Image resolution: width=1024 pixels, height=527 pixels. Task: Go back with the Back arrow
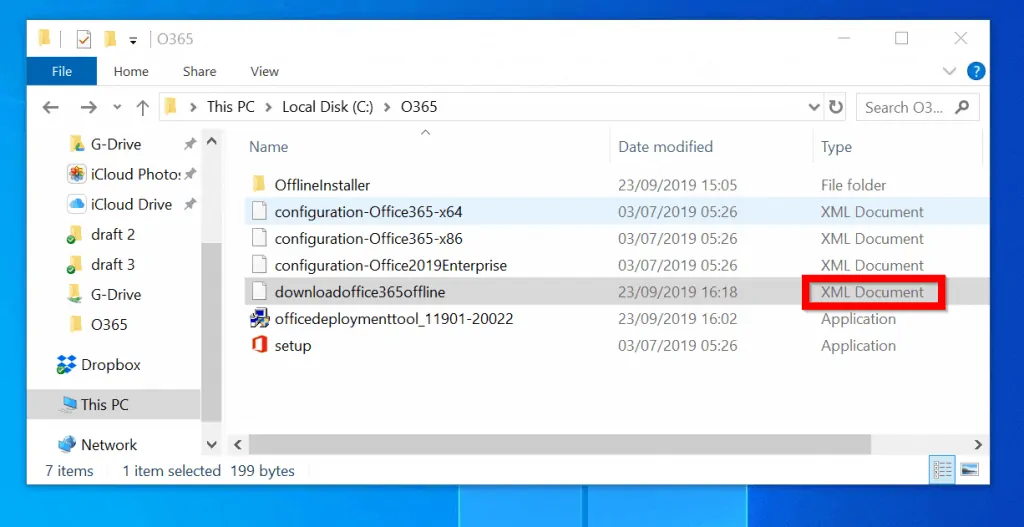(50, 107)
